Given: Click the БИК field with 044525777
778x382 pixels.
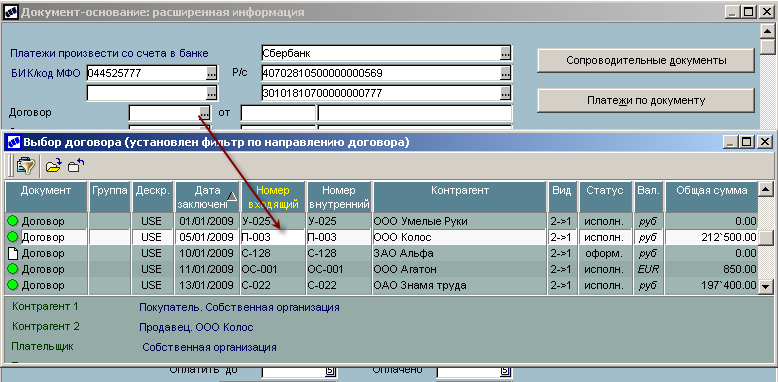Looking at the screenshot, I should [x=146, y=73].
